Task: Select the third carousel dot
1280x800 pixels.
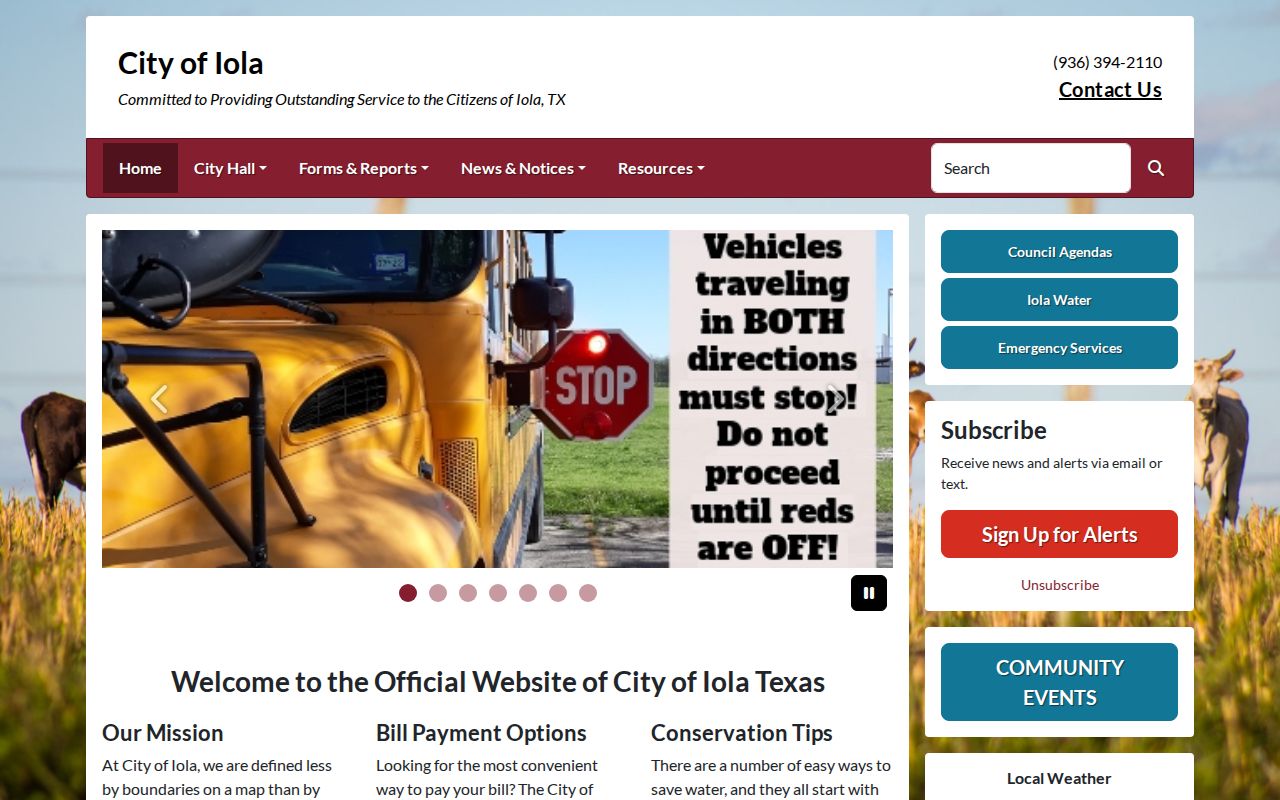Action: point(468,593)
